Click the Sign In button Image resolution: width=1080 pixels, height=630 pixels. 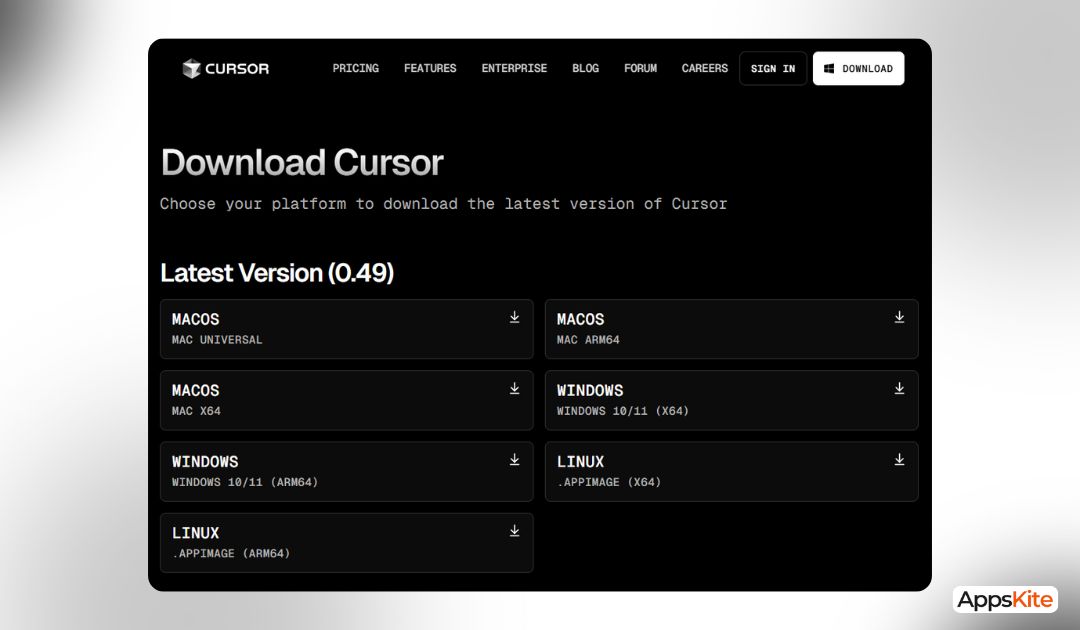pos(773,68)
